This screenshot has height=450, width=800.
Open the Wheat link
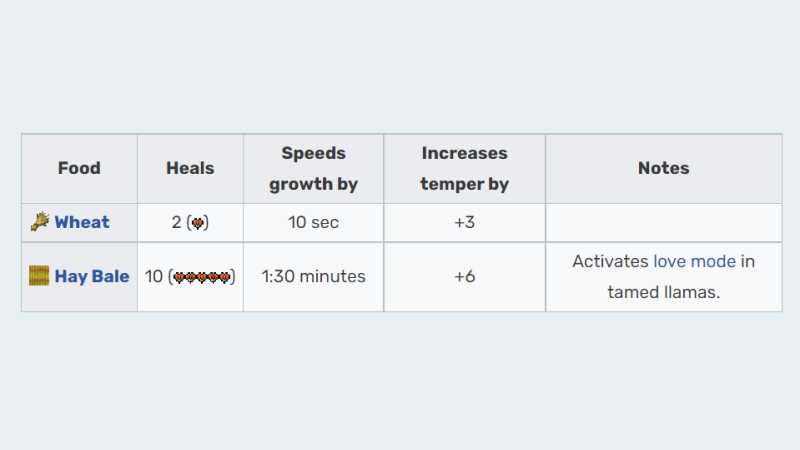(x=82, y=222)
